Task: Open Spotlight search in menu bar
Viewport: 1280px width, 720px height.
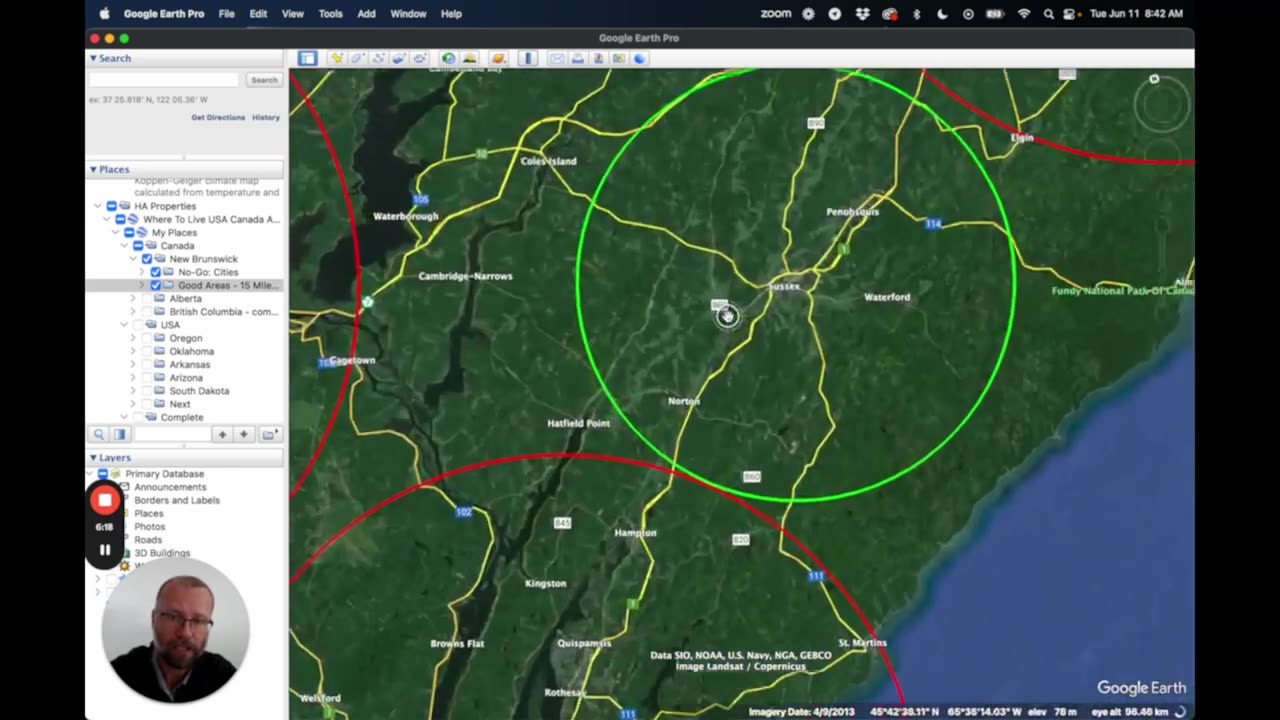Action: click(1048, 14)
